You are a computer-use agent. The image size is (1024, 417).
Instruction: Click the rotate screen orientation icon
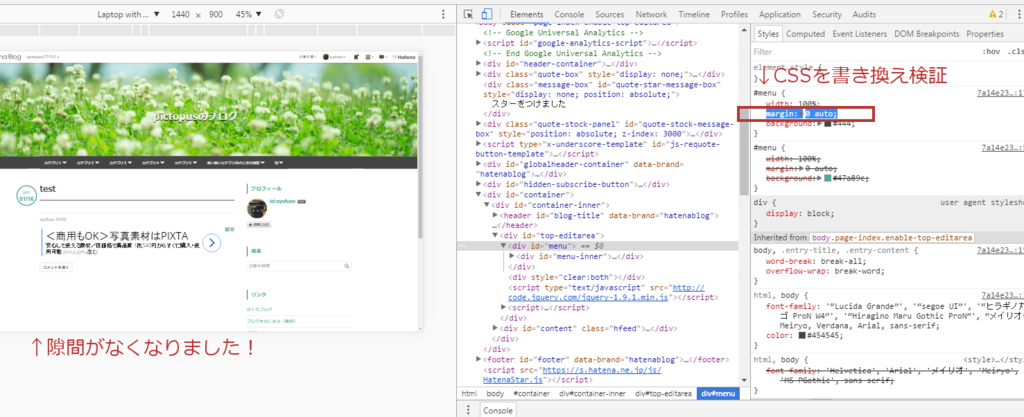point(280,14)
